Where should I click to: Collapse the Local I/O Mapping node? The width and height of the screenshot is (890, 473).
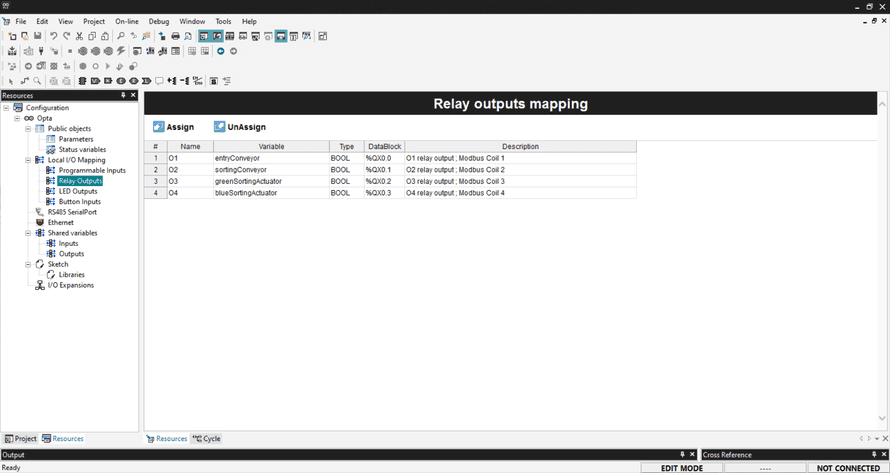tap(28, 160)
